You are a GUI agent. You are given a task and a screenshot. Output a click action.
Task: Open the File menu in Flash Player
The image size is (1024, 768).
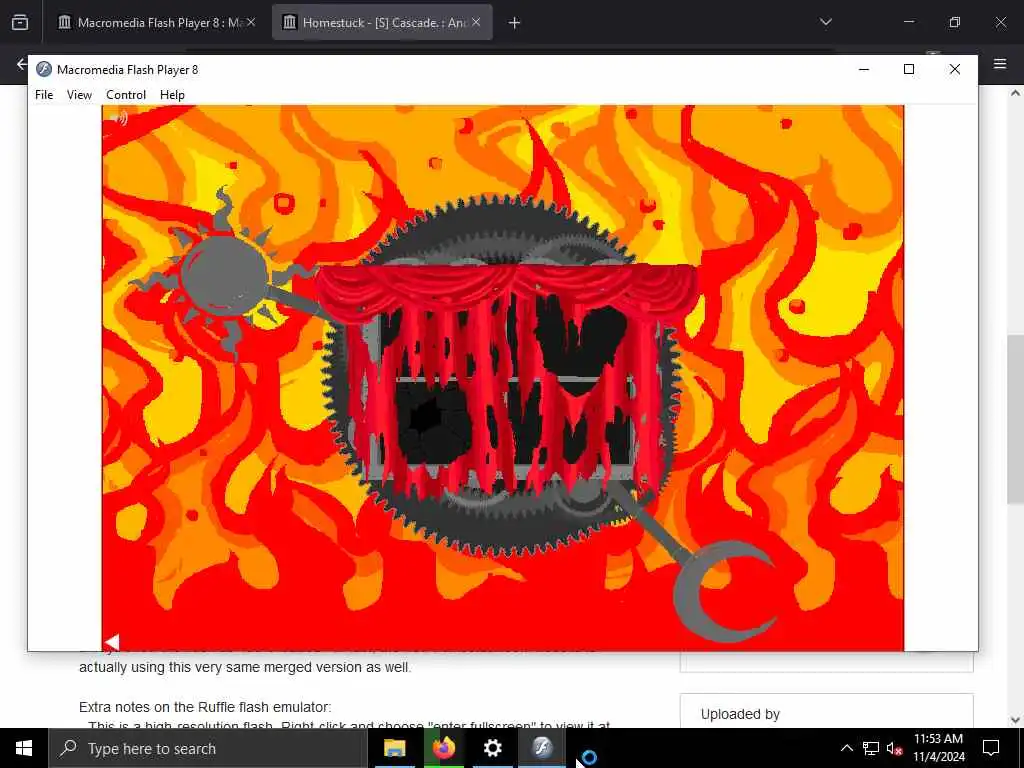point(44,95)
